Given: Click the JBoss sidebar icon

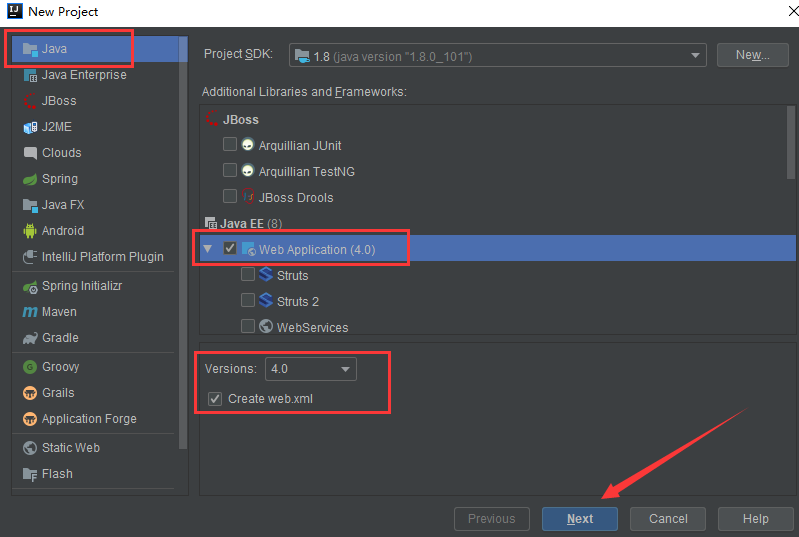Looking at the screenshot, I should (x=30, y=101).
